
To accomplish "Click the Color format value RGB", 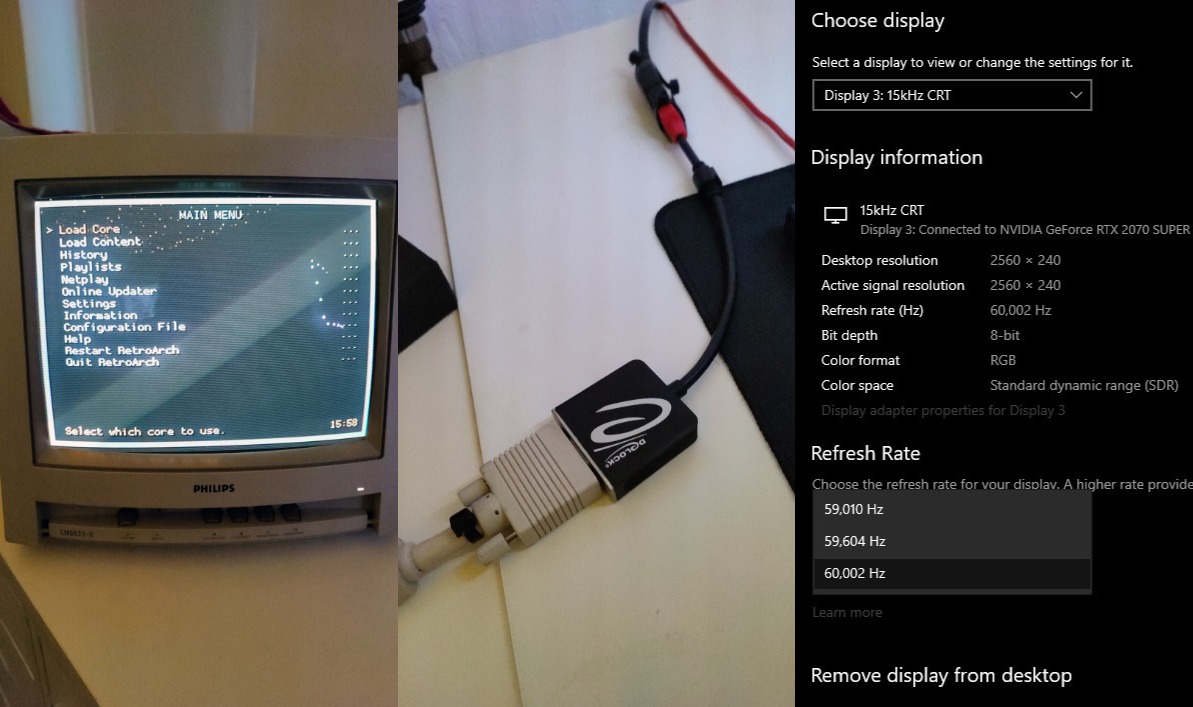I will [1003, 361].
